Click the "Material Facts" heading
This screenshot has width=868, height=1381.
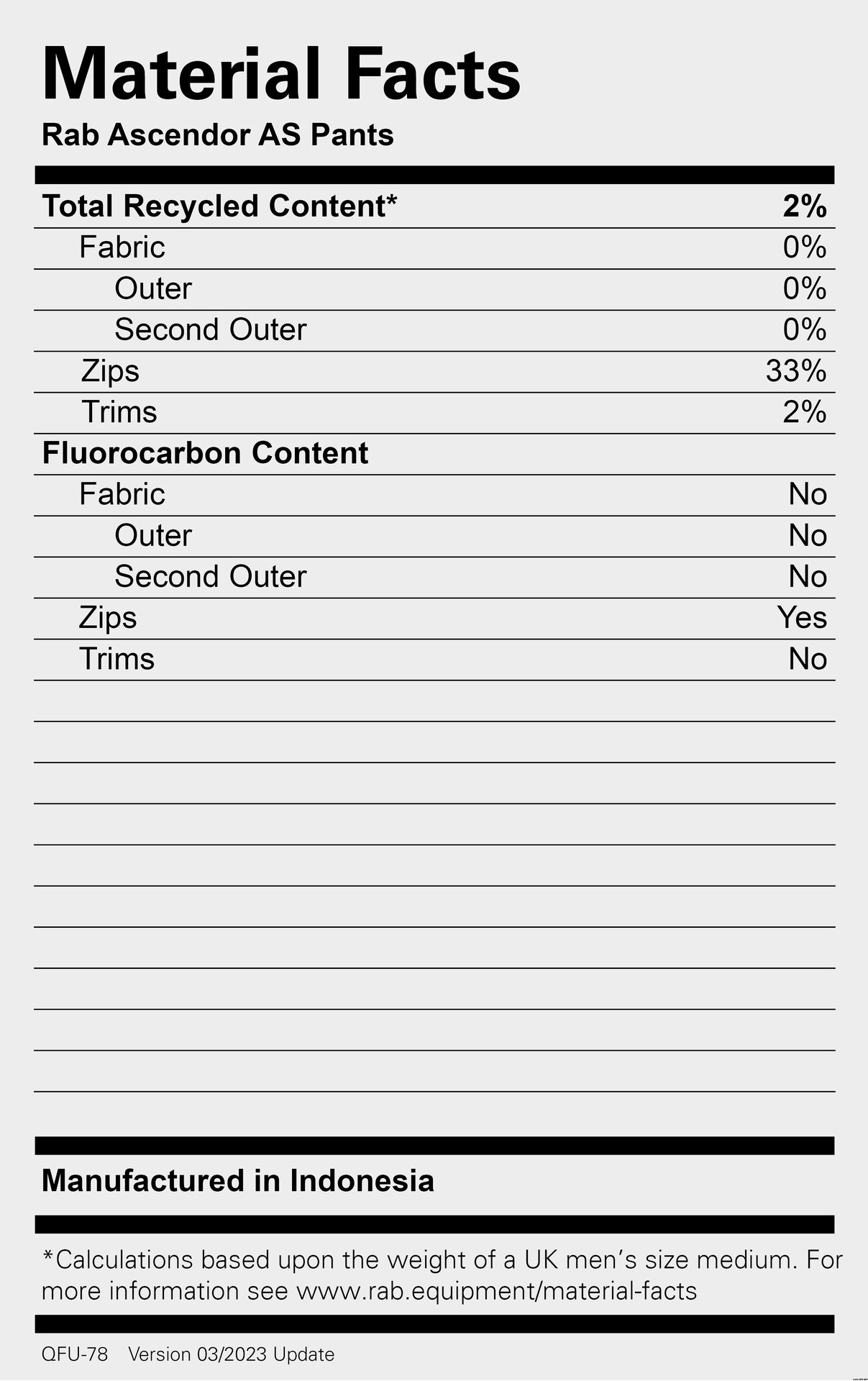click(281, 75)
